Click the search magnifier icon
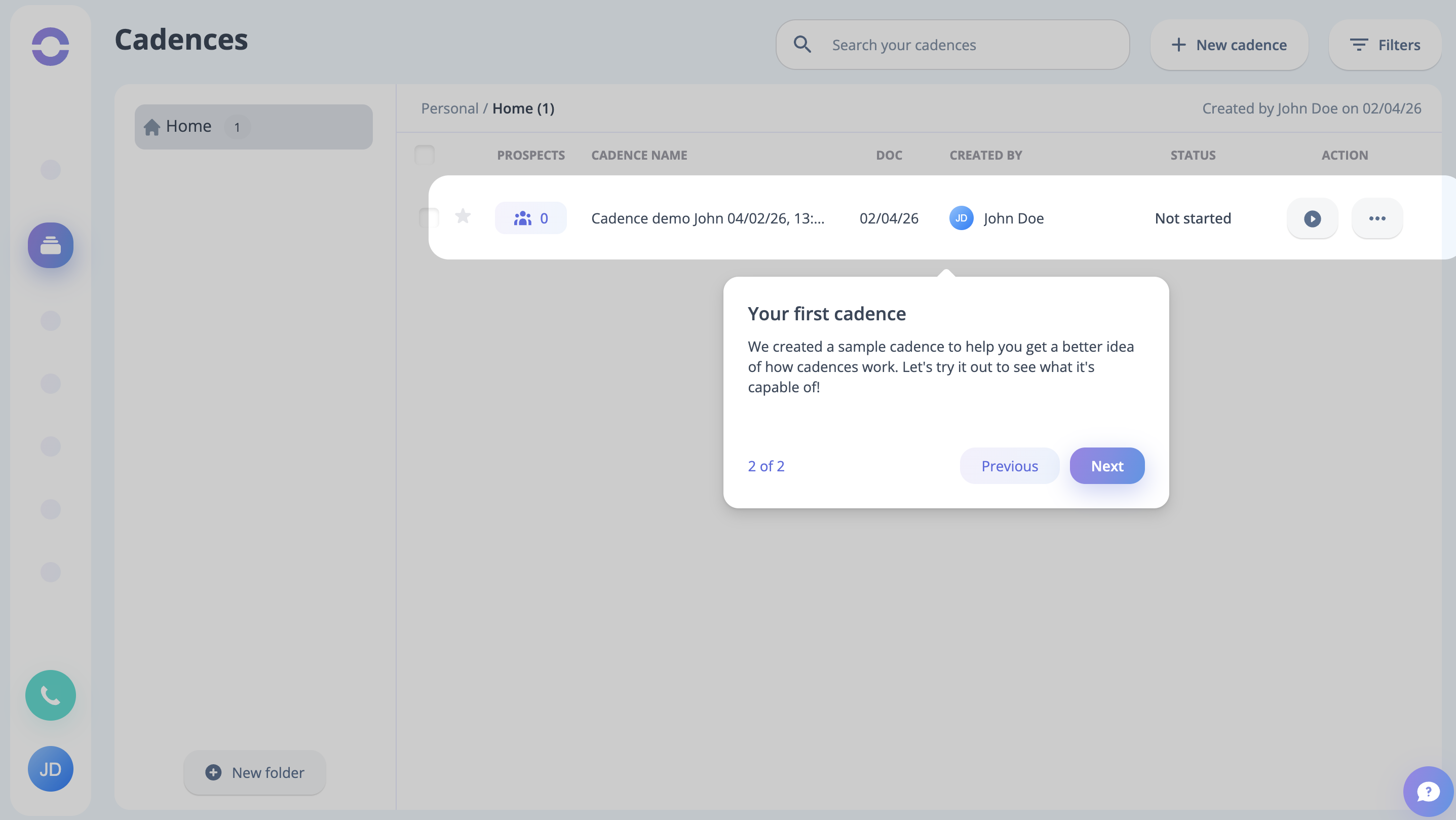This screenshot has height=820, width=1456. pos(802,45)
